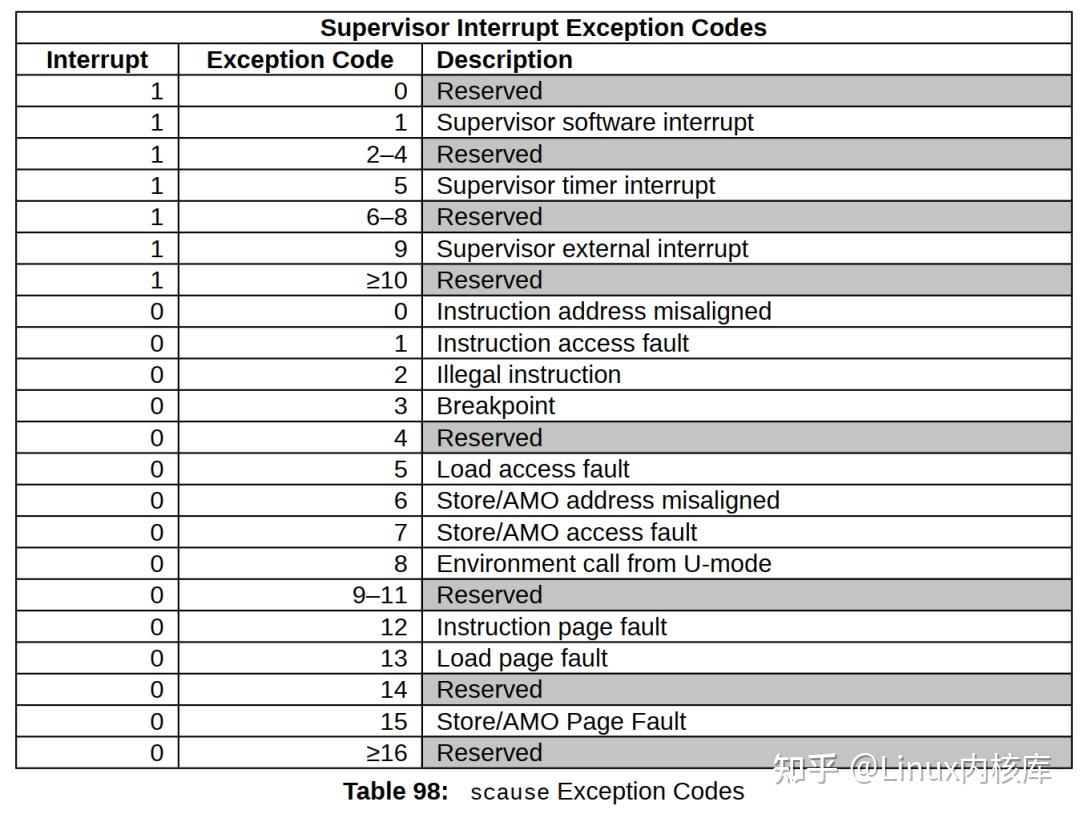1080x814 pixels.
Task: Select the Interrupt column header
Action: (x=97, y=60)
